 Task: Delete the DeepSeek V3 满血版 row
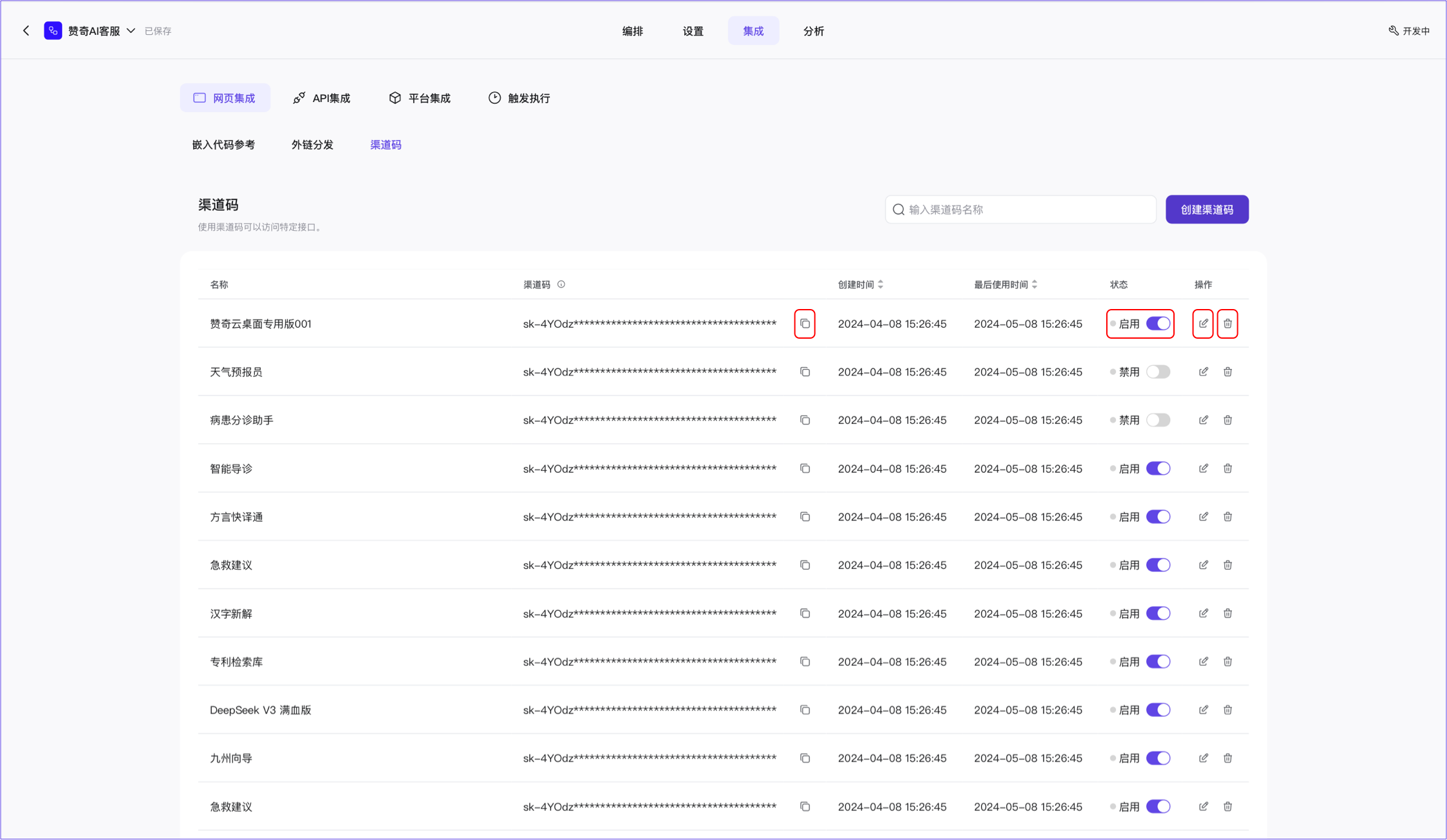[1227, 710]
